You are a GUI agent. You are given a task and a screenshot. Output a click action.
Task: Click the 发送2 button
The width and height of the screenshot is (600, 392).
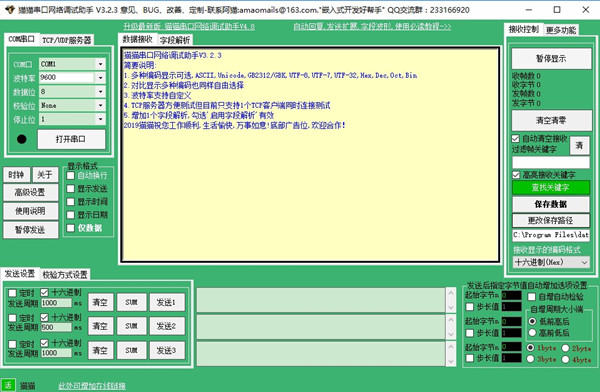point(166,326)
